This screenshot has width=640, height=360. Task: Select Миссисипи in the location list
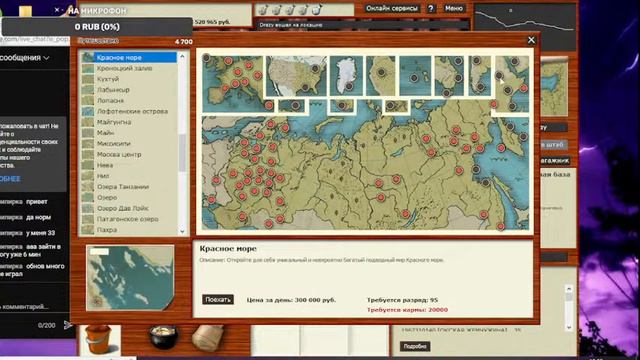(x=129, y=144)
